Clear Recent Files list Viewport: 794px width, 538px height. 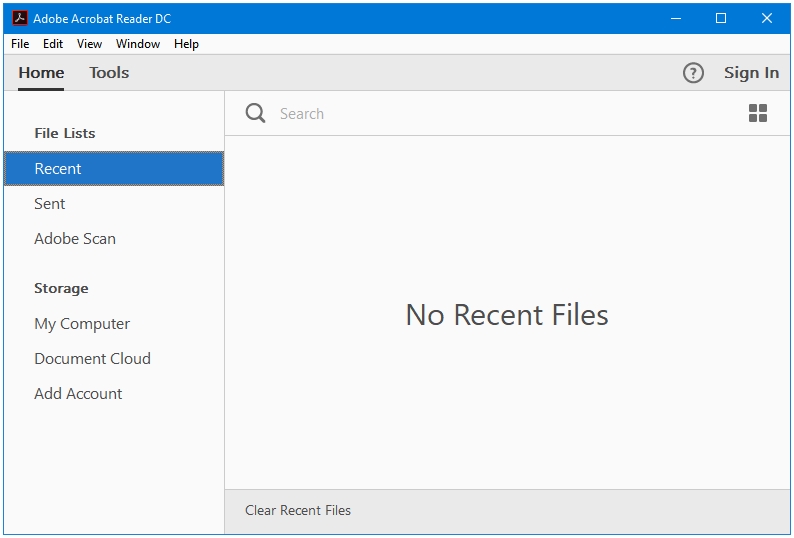tap(298, 510)
